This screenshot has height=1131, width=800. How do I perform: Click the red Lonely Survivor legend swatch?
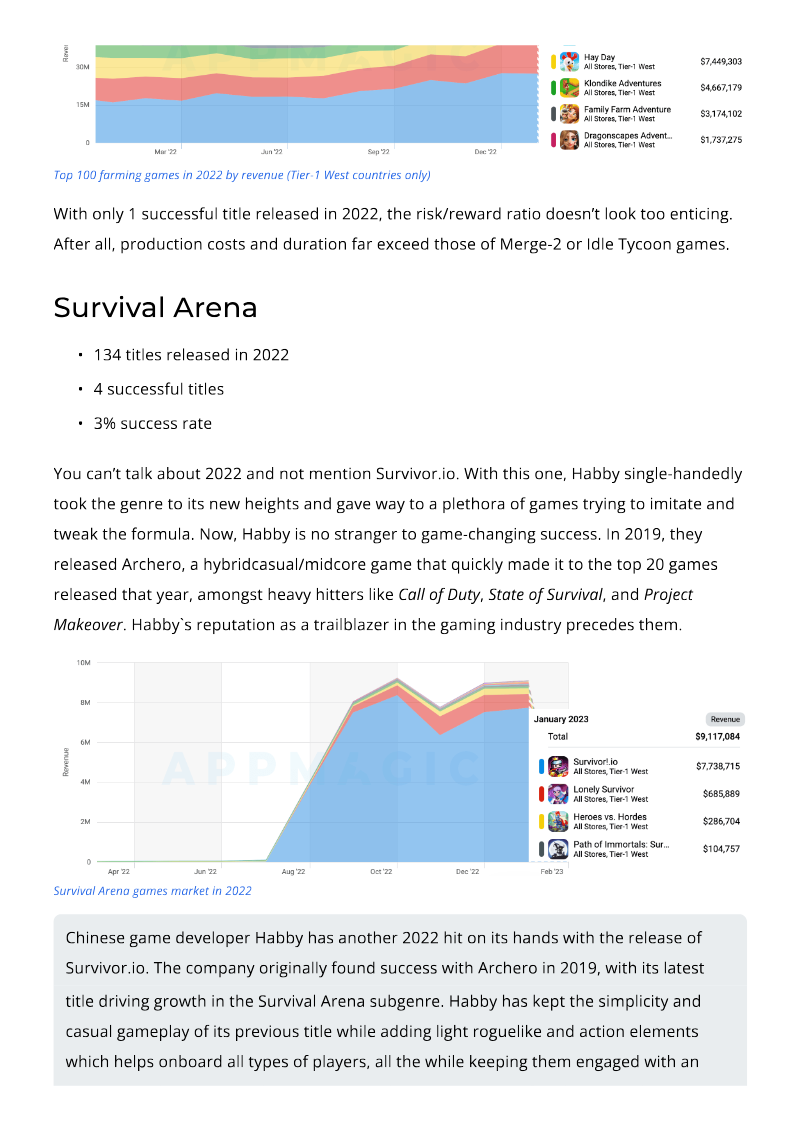tap(542, 793)
